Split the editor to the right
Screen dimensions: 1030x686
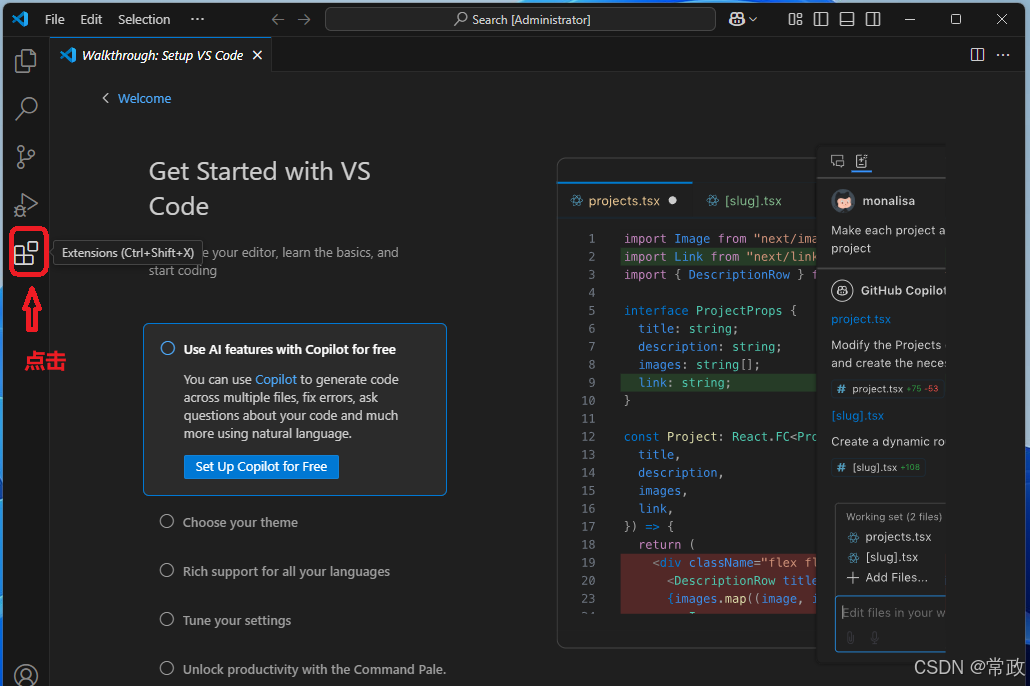pos(977,55)
